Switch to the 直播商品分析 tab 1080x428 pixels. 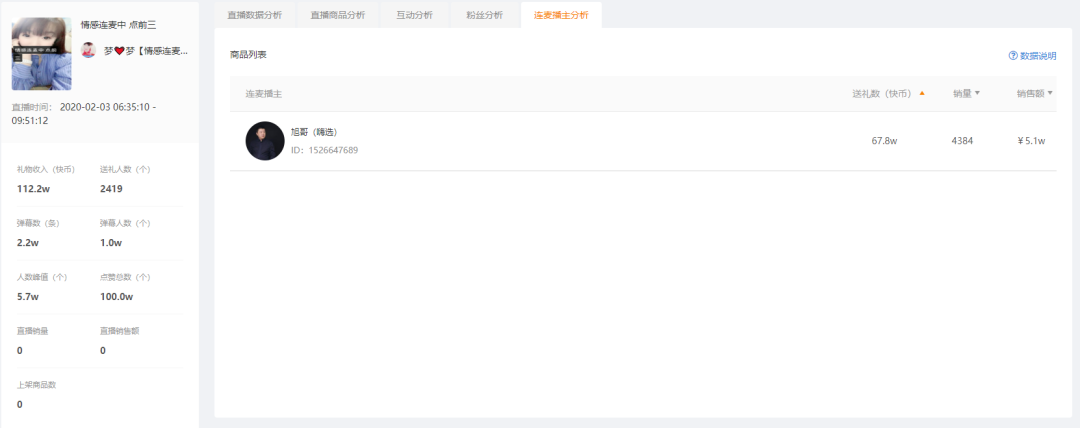(x=338, y=15)
